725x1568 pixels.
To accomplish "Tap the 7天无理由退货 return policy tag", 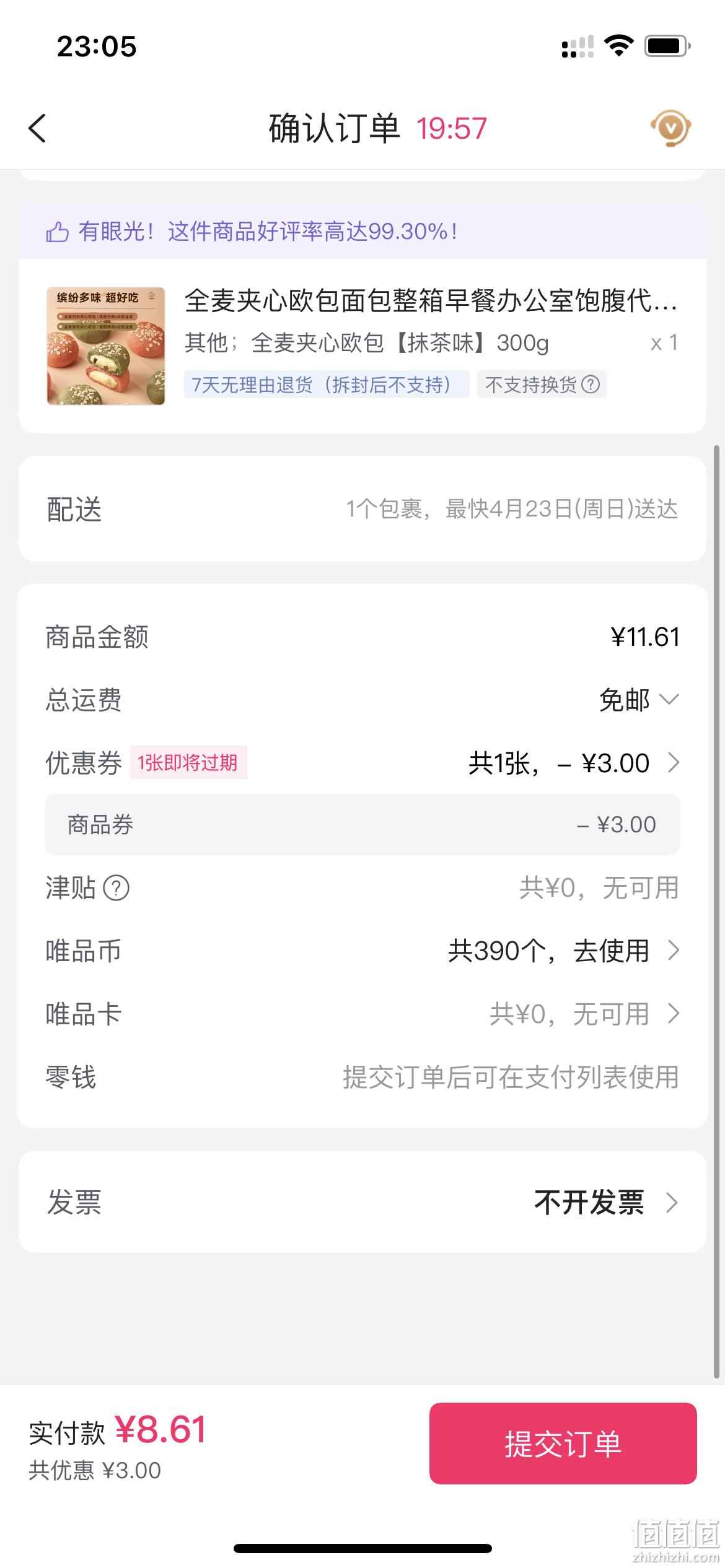I will pyautogui.click(x=326, y=385).
